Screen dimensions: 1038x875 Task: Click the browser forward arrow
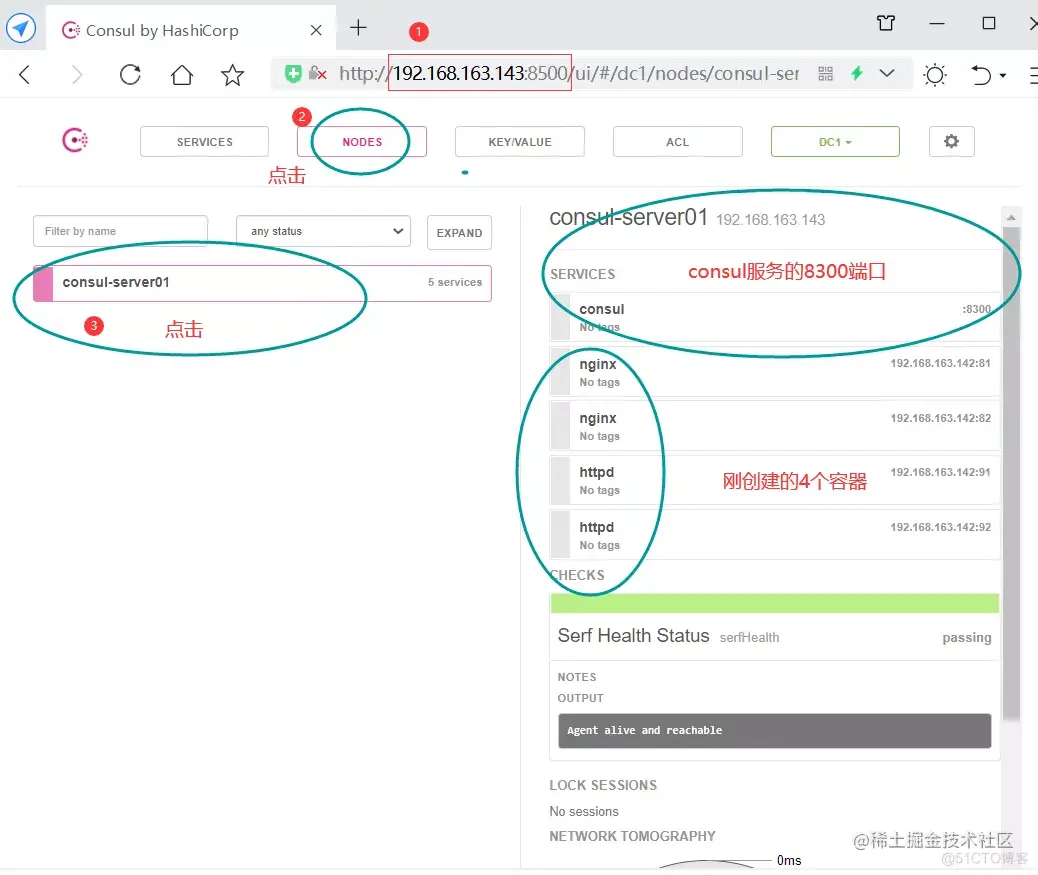(x=77, y=74)
